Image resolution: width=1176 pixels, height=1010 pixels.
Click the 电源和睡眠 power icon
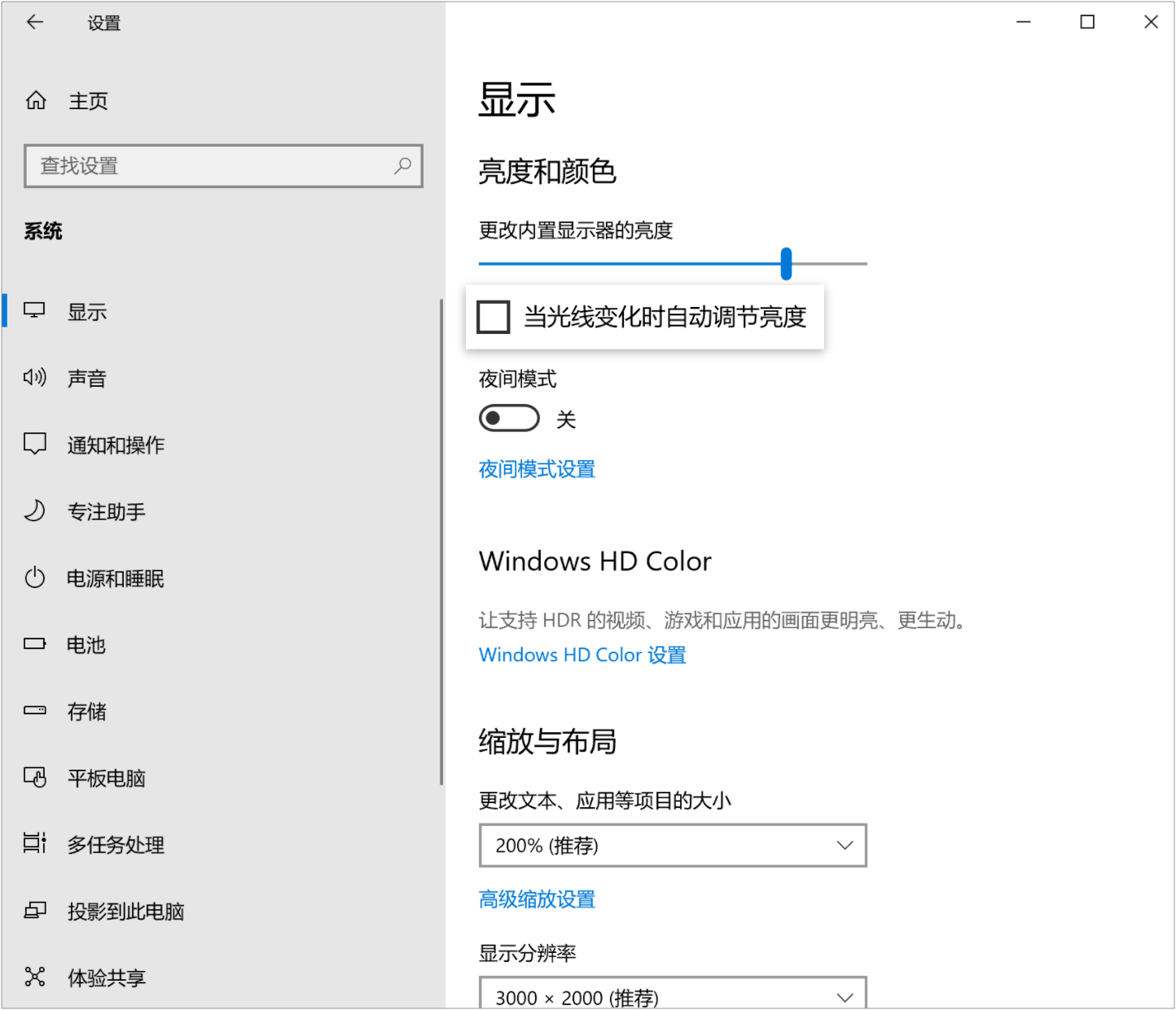click(x=34, y=577)
